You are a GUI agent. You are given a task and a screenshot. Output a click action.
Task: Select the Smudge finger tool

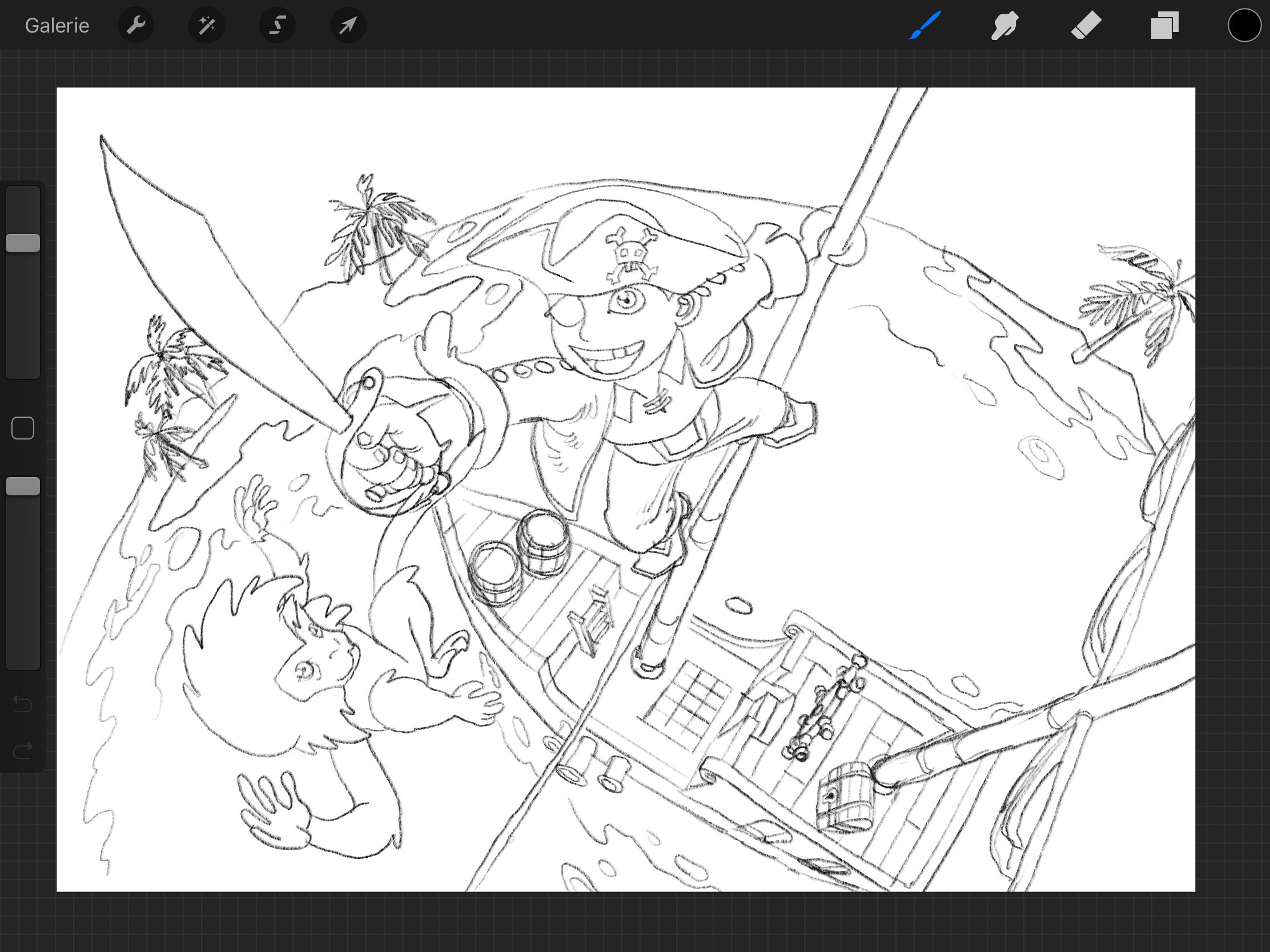1004,26
